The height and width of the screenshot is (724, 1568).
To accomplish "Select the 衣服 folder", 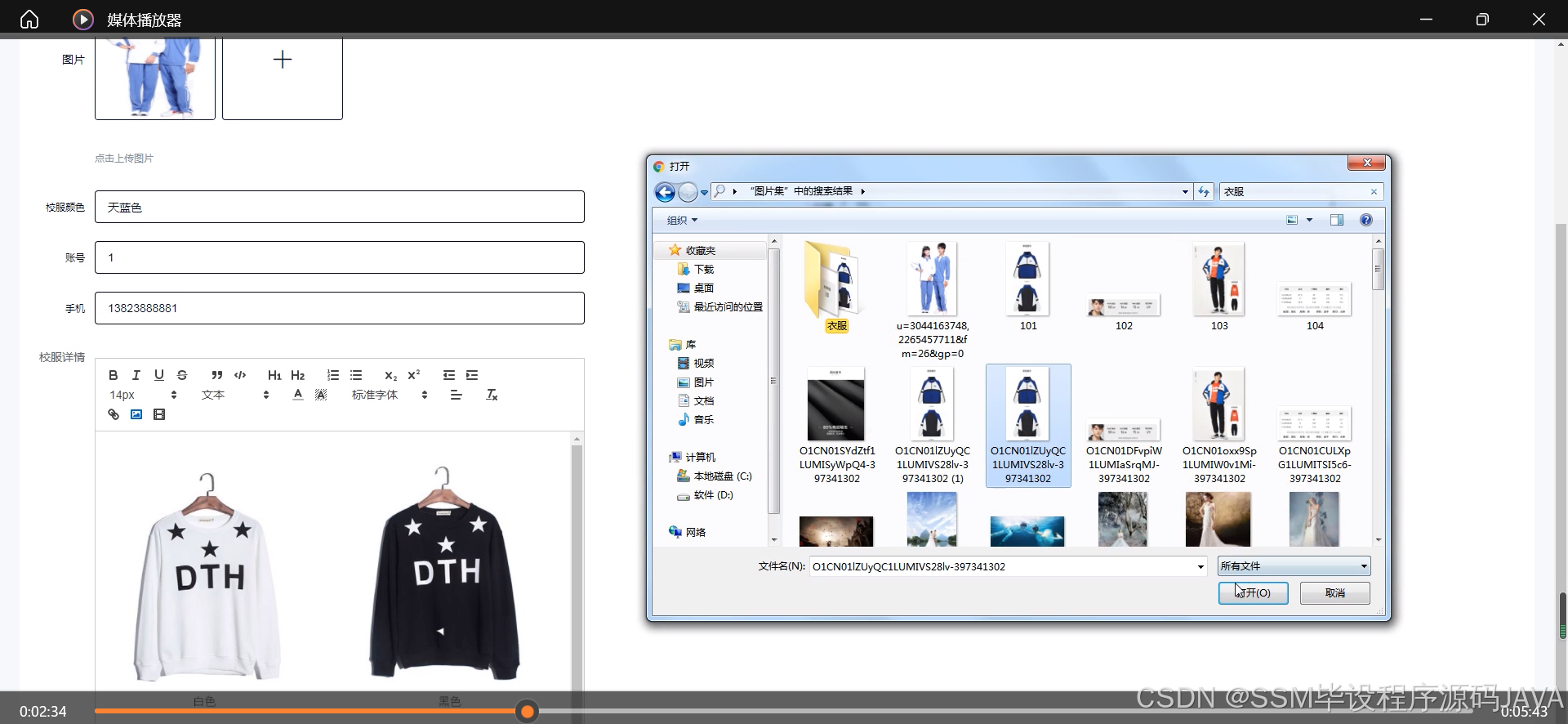I will click(836, 287).
